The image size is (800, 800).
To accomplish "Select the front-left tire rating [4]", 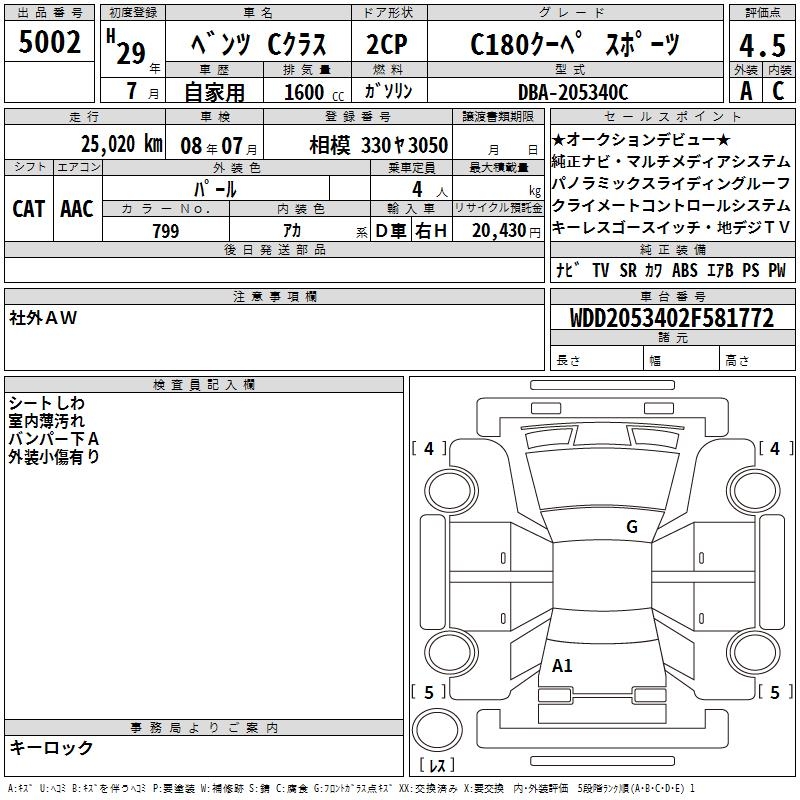I will pos(429,449).
